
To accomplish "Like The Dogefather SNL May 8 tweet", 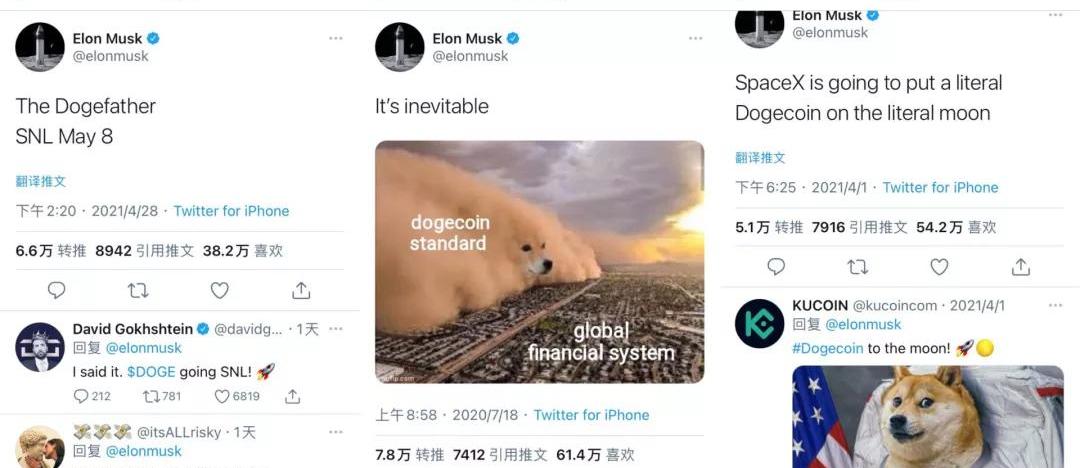I will 220,291.
